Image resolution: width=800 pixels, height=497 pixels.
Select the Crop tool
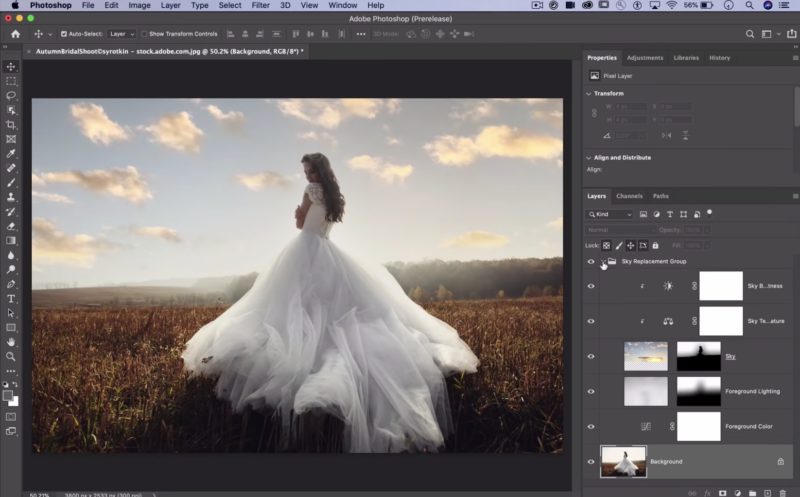pyautogui.click(x=11, y=124)
